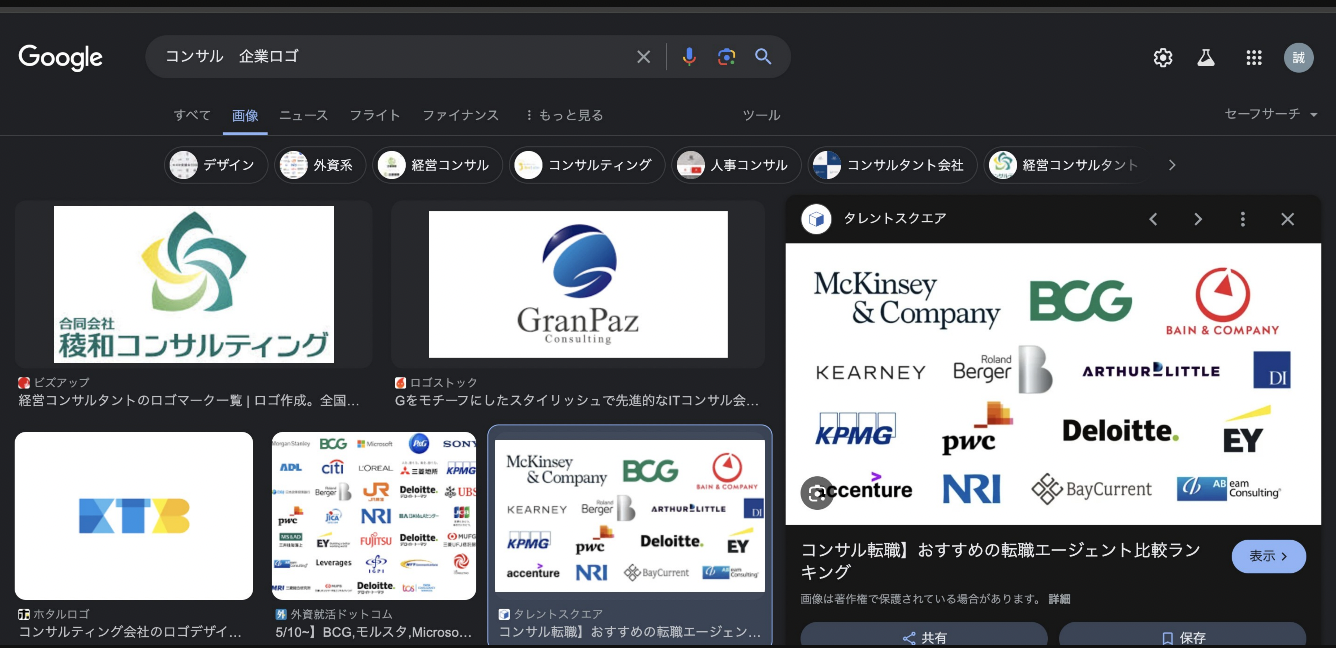Click the タレントスクエア source favicon in panel
The height and width of the screenshot is (648, 1336).
click(817, 219)
